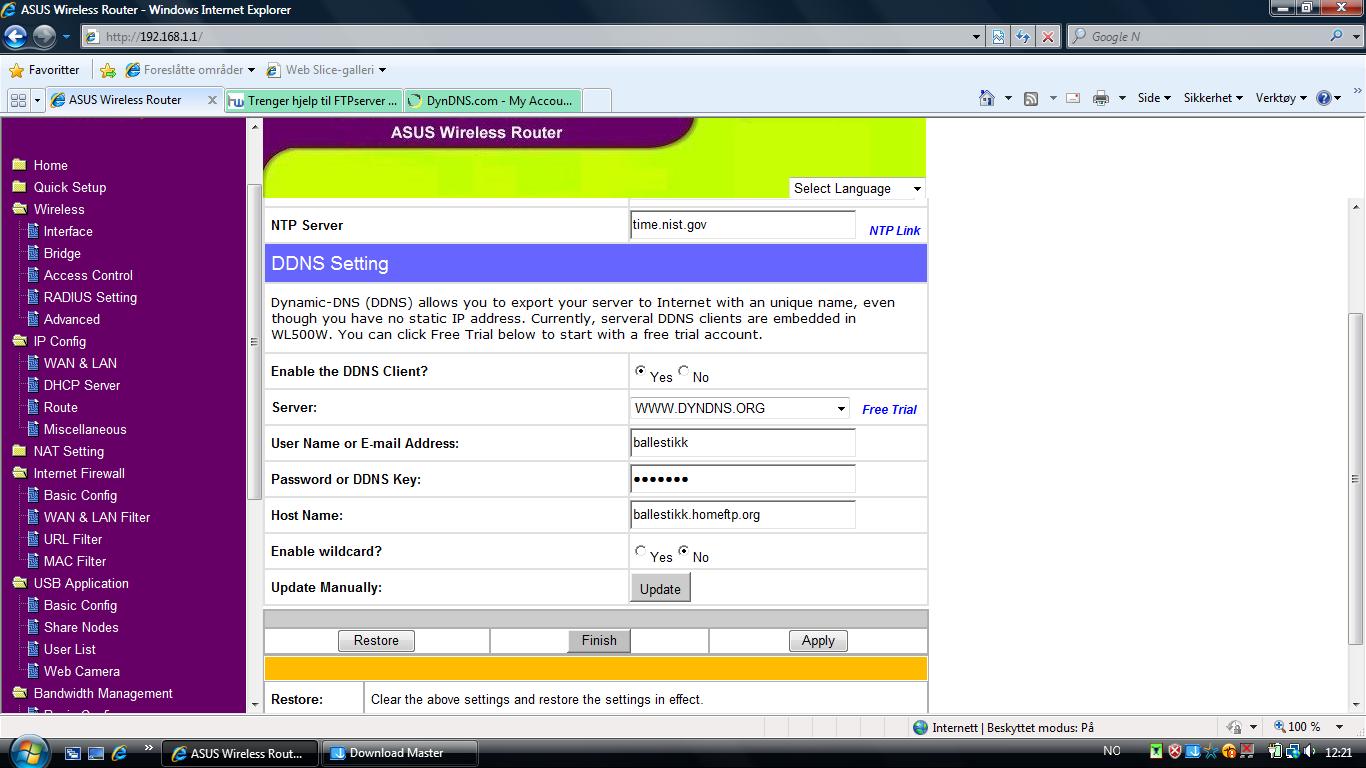Switch to DynDNS.com My Account tab
This screenshot has width=1366, height=768.
pyautogui.click(x=492, y=100)
